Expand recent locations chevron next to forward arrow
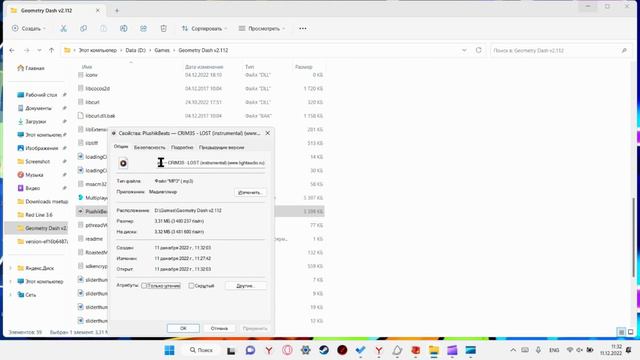The width and height of the screenshot is (640, 360). pyautogui.click(x=39, y=50)
